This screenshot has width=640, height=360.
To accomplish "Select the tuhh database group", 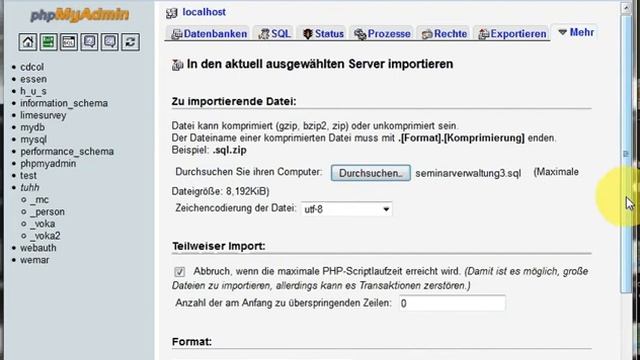I will pyautogui.click(x=30, y=187).
